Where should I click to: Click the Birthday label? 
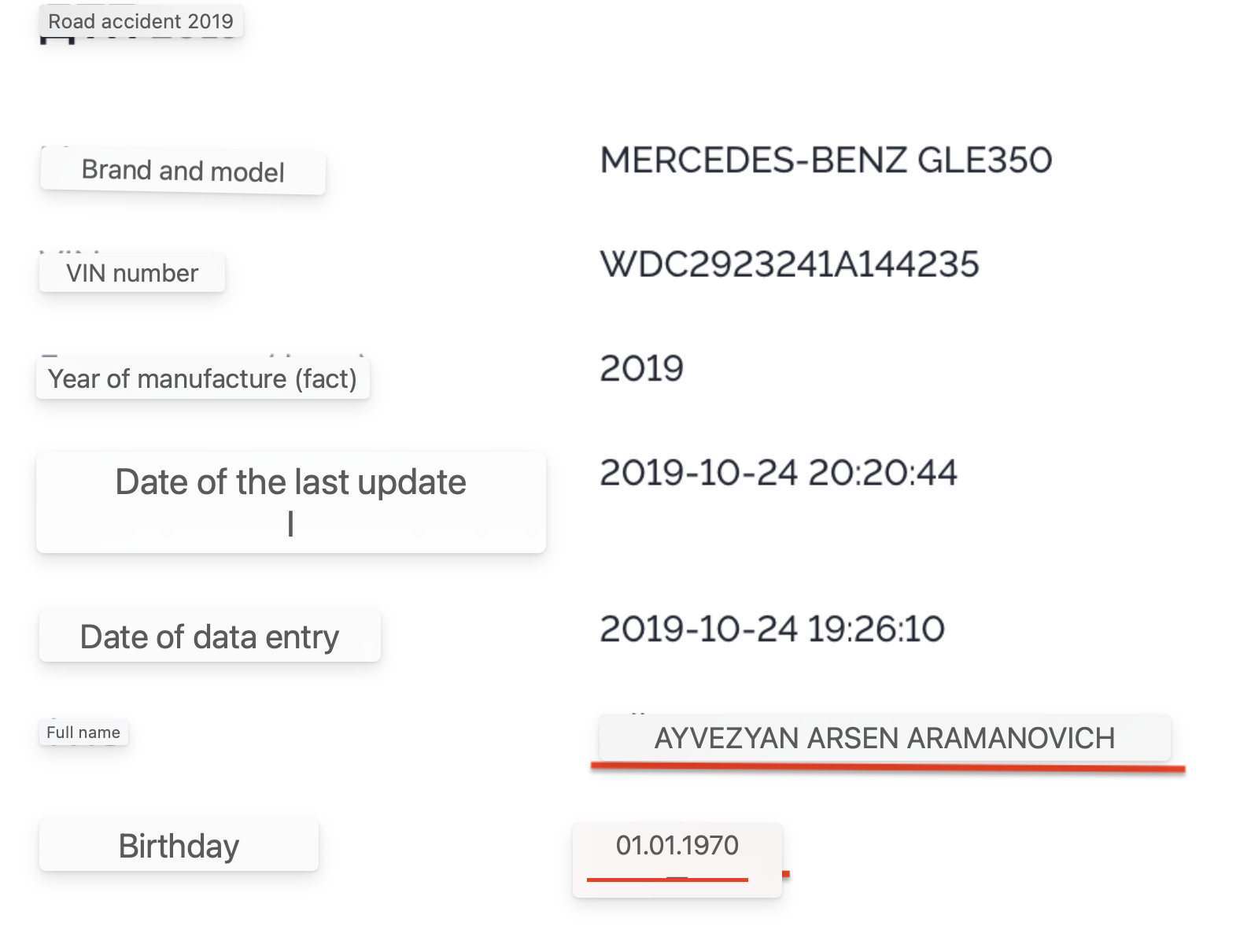pos(179,846)
